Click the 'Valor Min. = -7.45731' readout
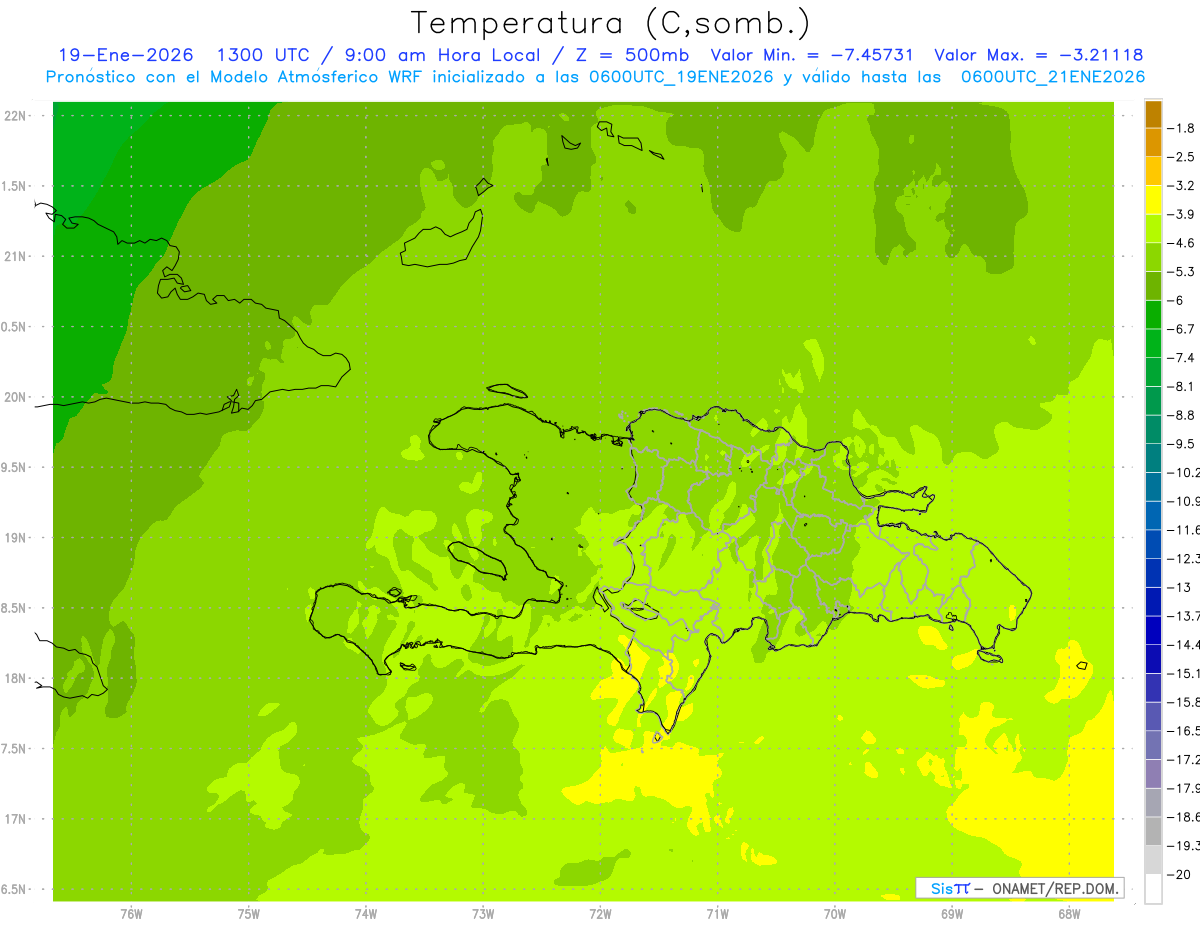1200x927 pixels. [x=811, y=55]
